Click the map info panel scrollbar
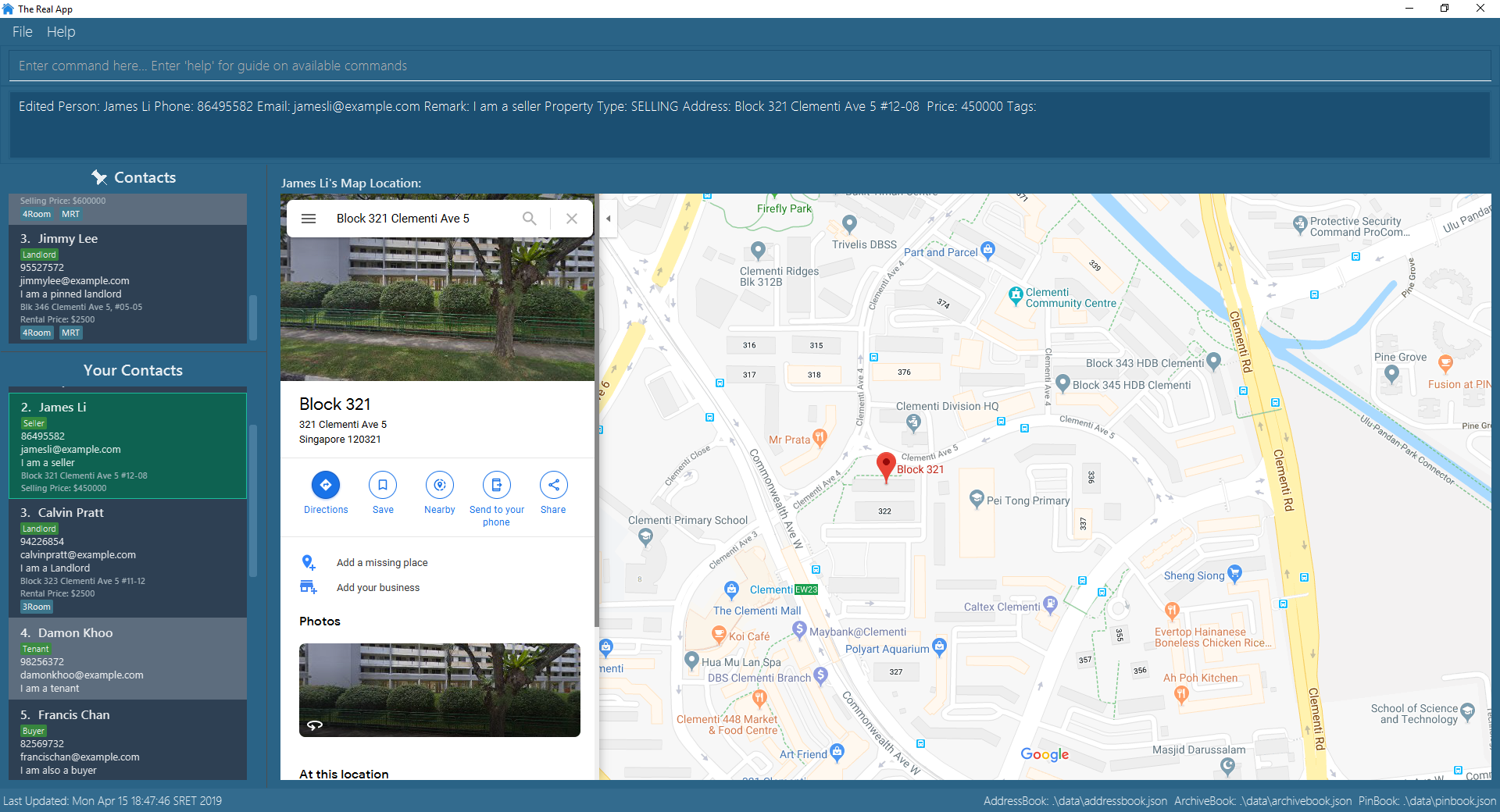This screenshot has height=812, width=1500. [x=597, y=410]
